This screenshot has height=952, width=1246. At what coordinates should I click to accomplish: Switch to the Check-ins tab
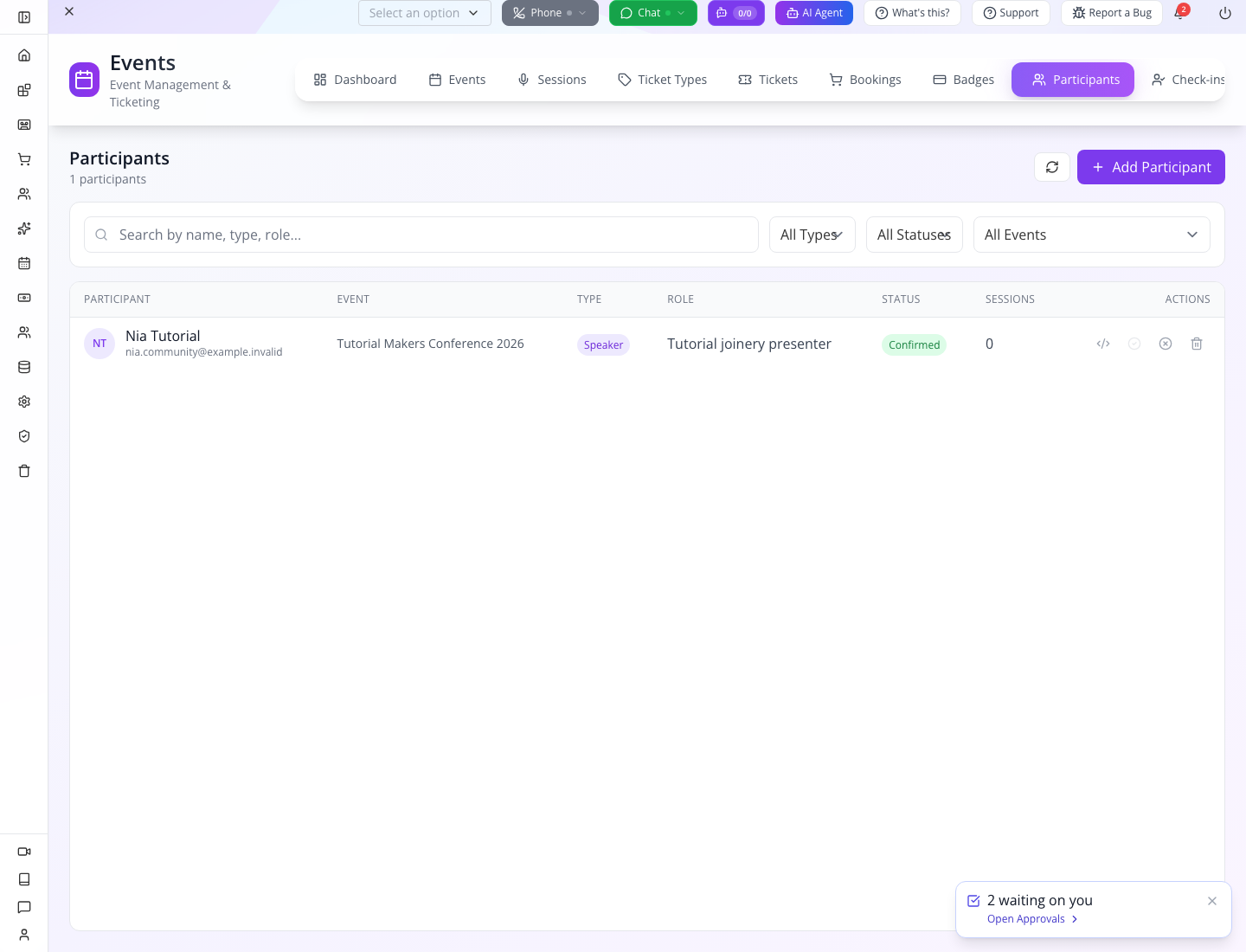click(x=1187, y=80)
